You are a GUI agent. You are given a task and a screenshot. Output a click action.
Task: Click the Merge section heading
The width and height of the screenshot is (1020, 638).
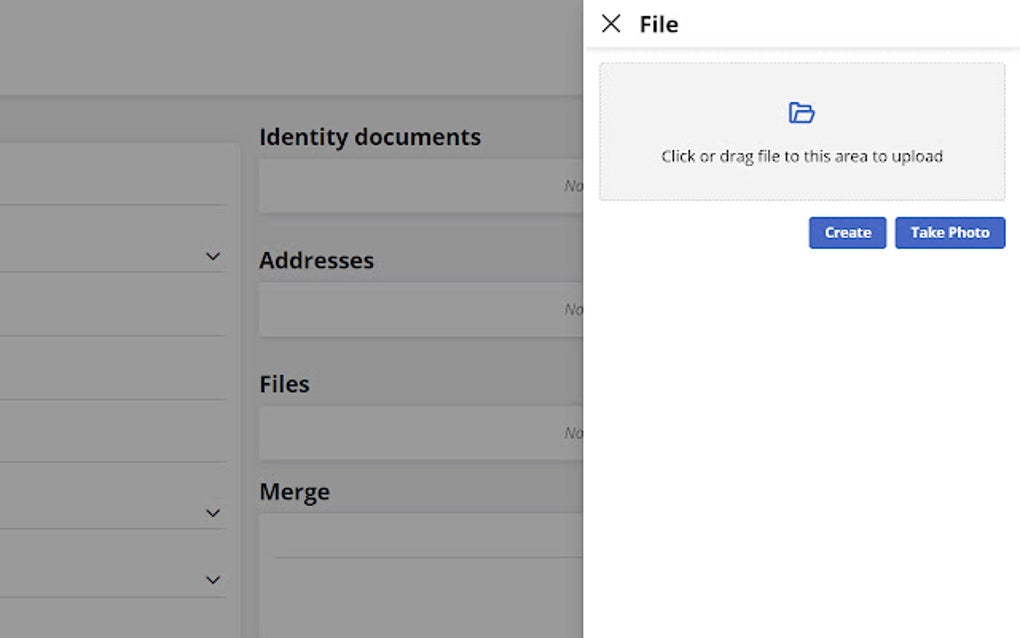pyautogui.click(x=294, y=491)
